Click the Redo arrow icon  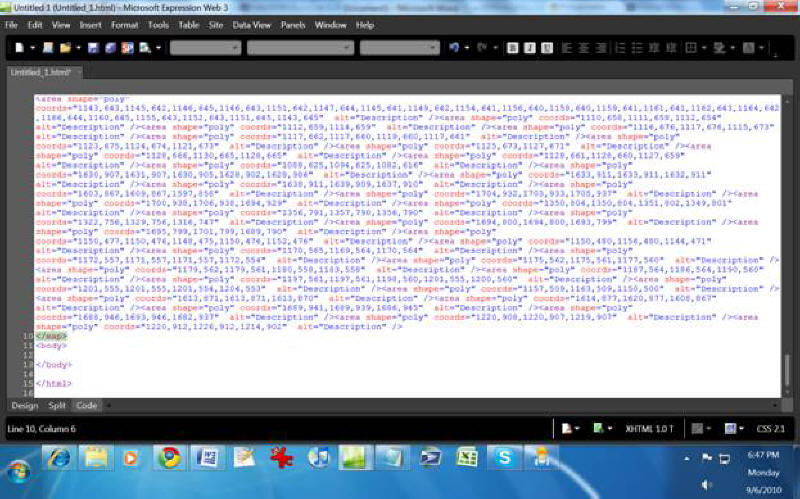(x=482, y=47)
